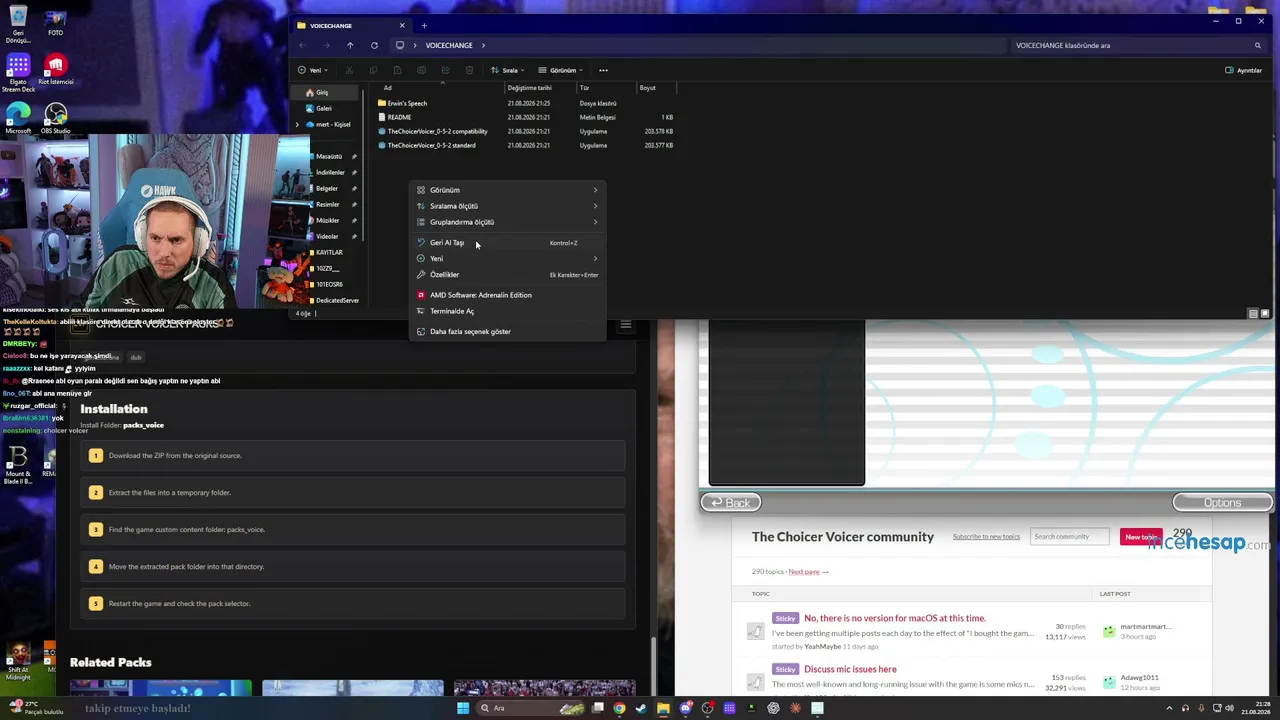Open the three-dots more options in Explorer
Screen dimensions: 1280x720
pyautogui.click(x=603, y=70)
